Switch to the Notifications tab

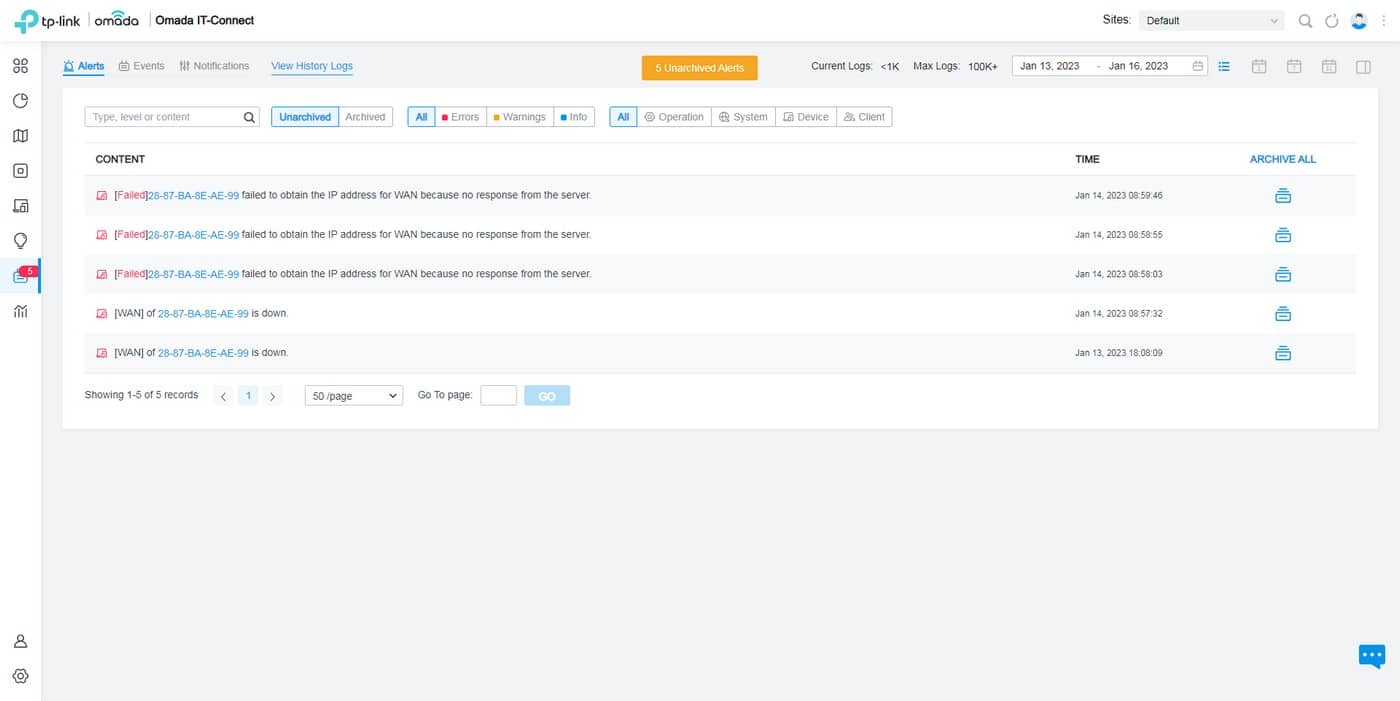[x=214, y=66]
